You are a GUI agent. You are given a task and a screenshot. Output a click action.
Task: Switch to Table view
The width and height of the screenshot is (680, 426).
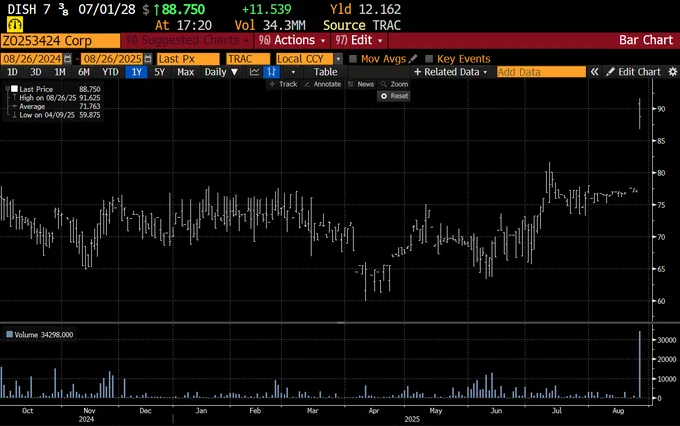pyautogui.click(x=325, y=72)
